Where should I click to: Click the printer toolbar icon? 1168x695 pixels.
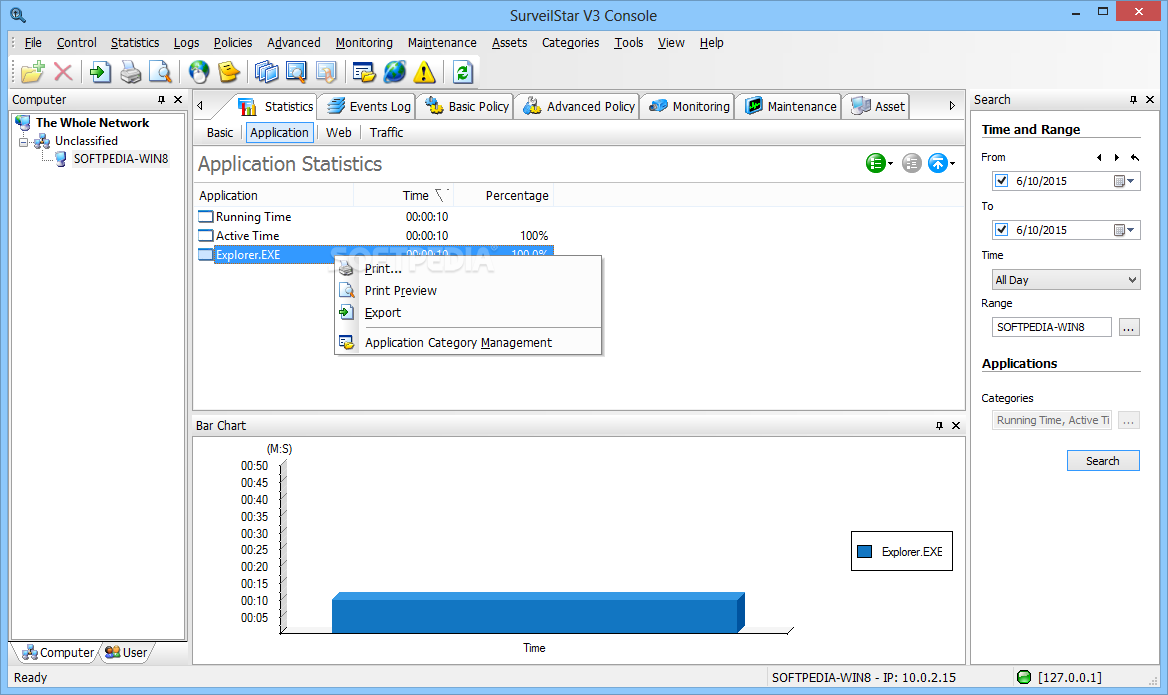[130, 72]
